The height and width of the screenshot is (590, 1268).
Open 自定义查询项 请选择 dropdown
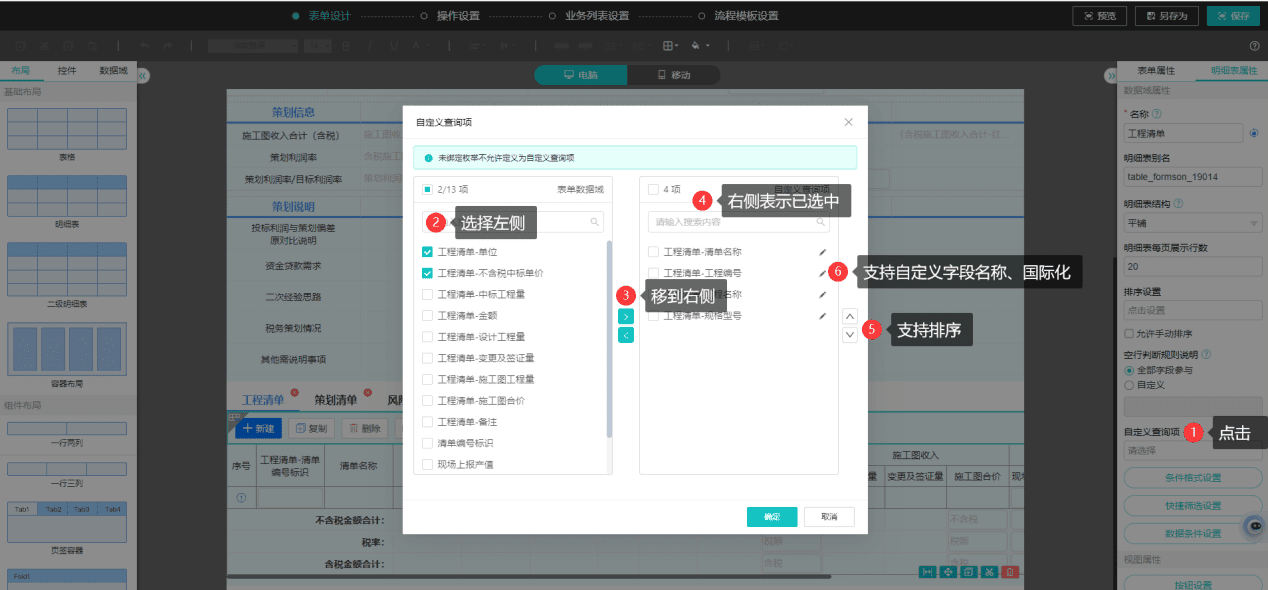click(x=1192, y=450)
